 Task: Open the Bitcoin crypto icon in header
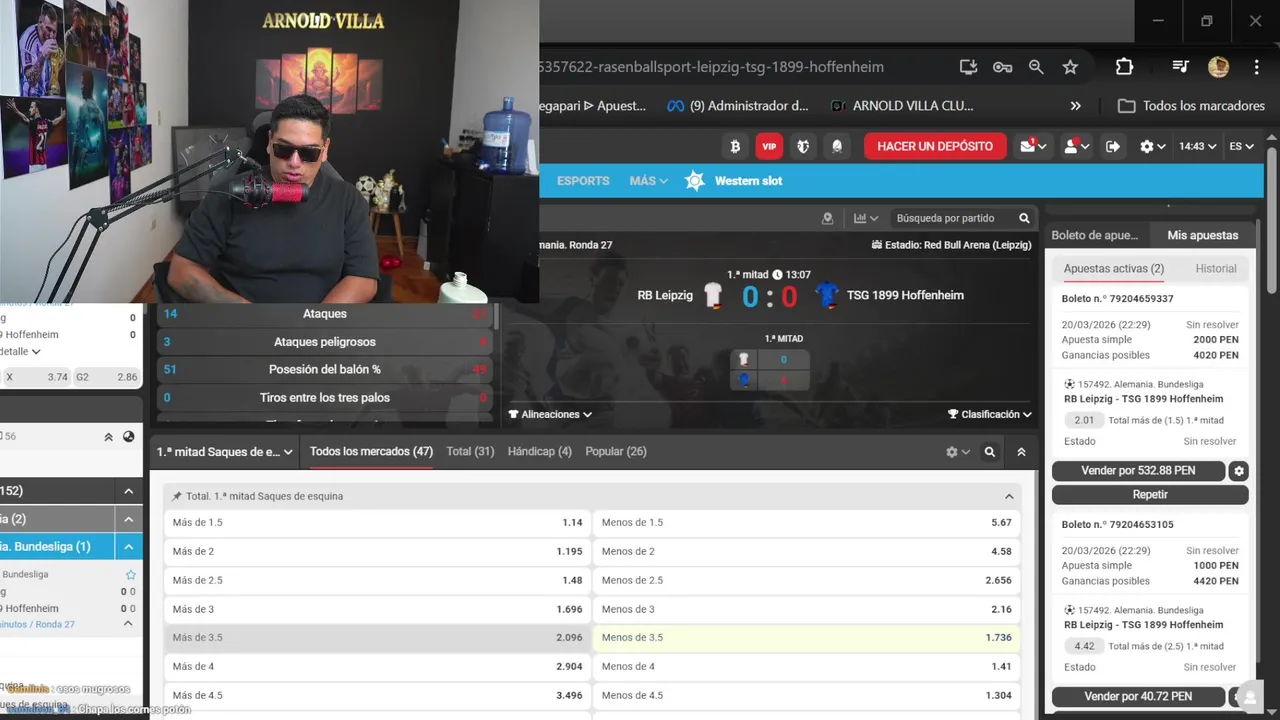click(735, 146)
